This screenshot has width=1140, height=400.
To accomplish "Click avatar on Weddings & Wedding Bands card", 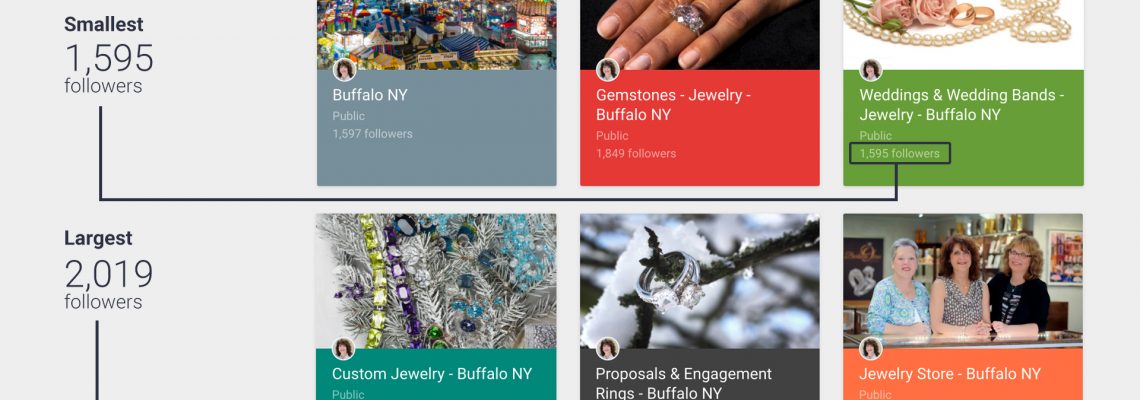I will click(x=871, y=70).
